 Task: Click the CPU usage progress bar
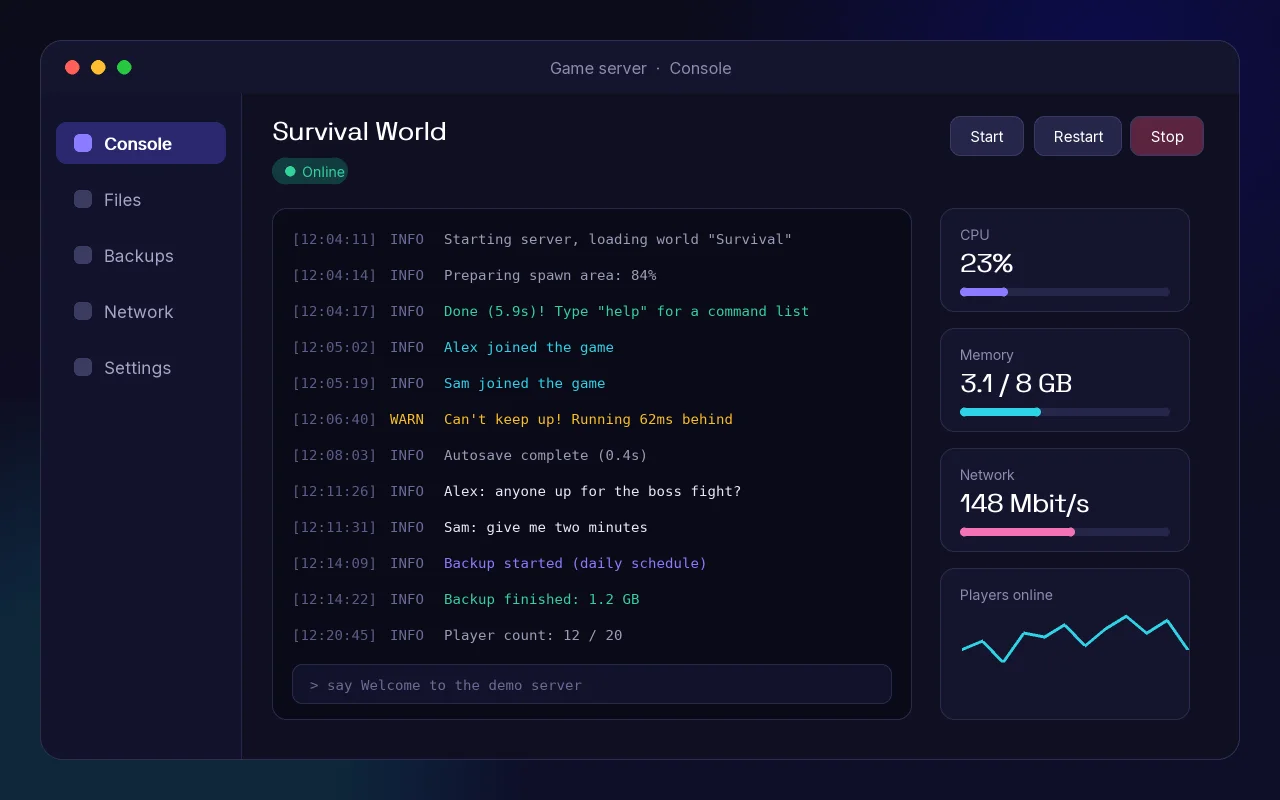pos(1065,292)
